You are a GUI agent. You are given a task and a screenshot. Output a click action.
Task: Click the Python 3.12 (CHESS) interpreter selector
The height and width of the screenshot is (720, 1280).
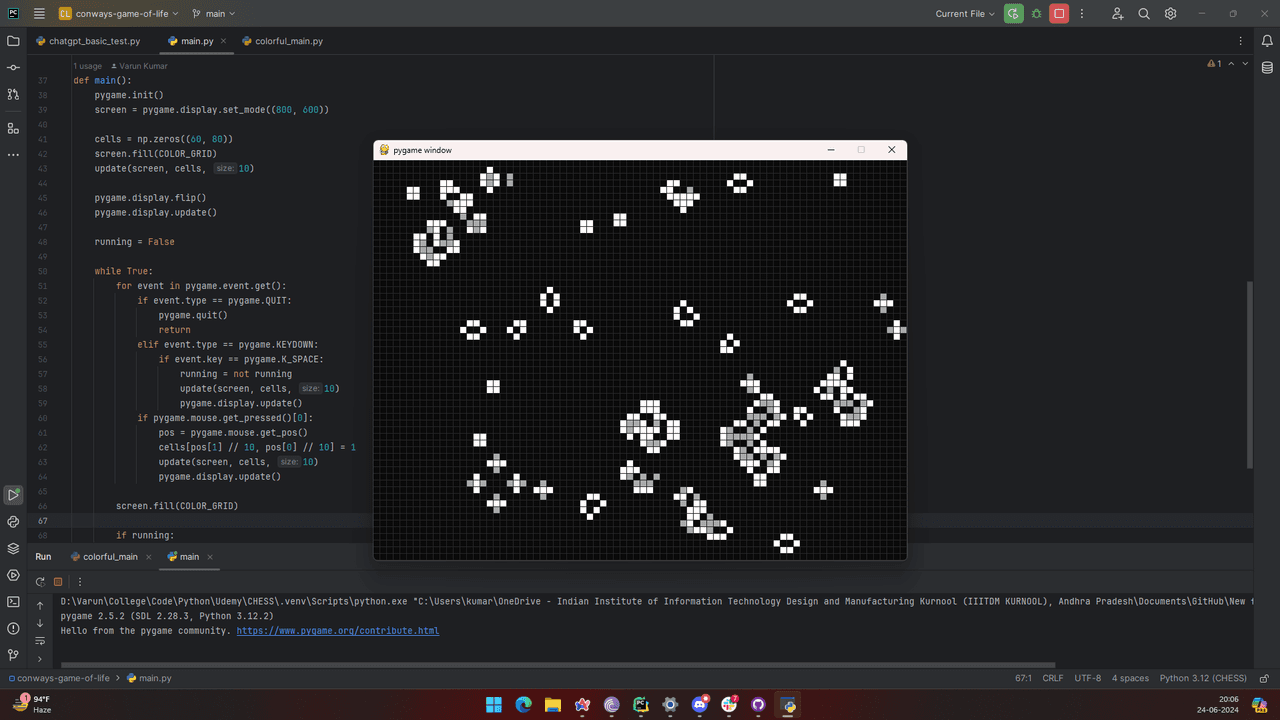pos(1203,678)
